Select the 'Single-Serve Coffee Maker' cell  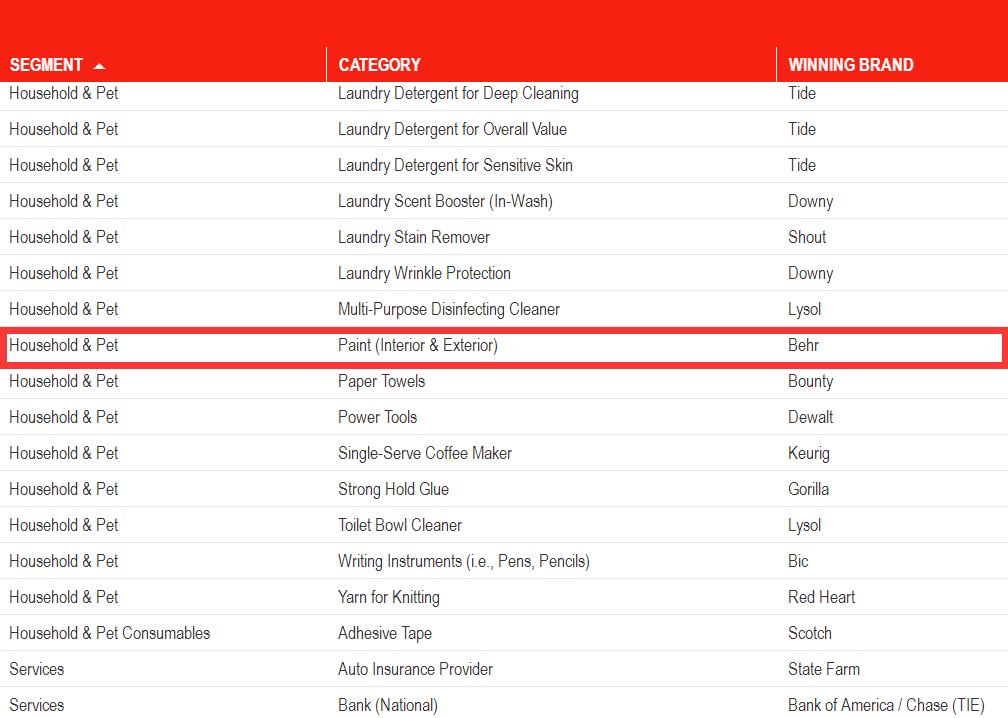click(425, 453)
